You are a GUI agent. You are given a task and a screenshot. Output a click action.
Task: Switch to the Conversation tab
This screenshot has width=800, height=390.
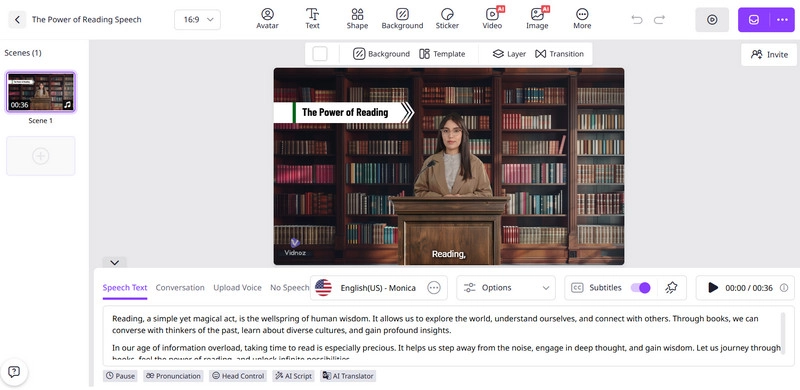(x=180, y=287)
